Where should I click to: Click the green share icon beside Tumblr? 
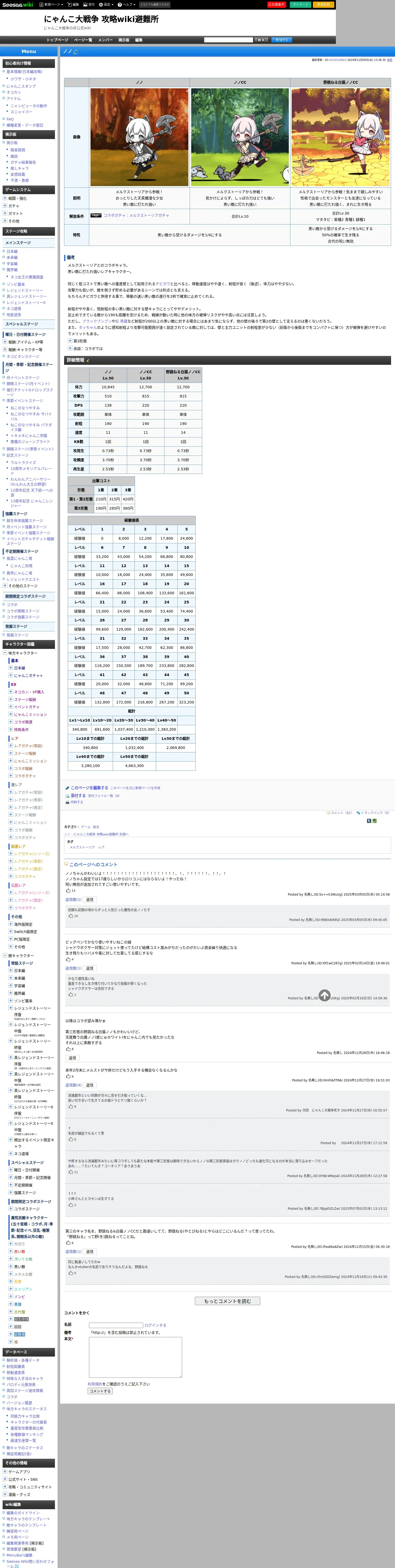pyautogui.click(x=374, y=821)
